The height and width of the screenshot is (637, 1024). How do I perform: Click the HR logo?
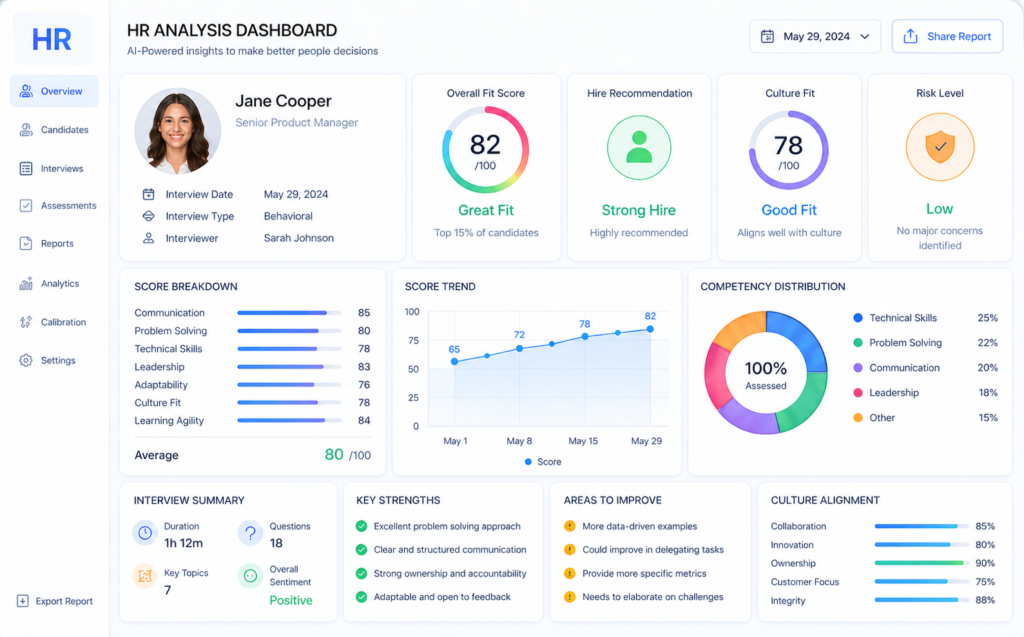pyautogui.click(x=52, y=39)
